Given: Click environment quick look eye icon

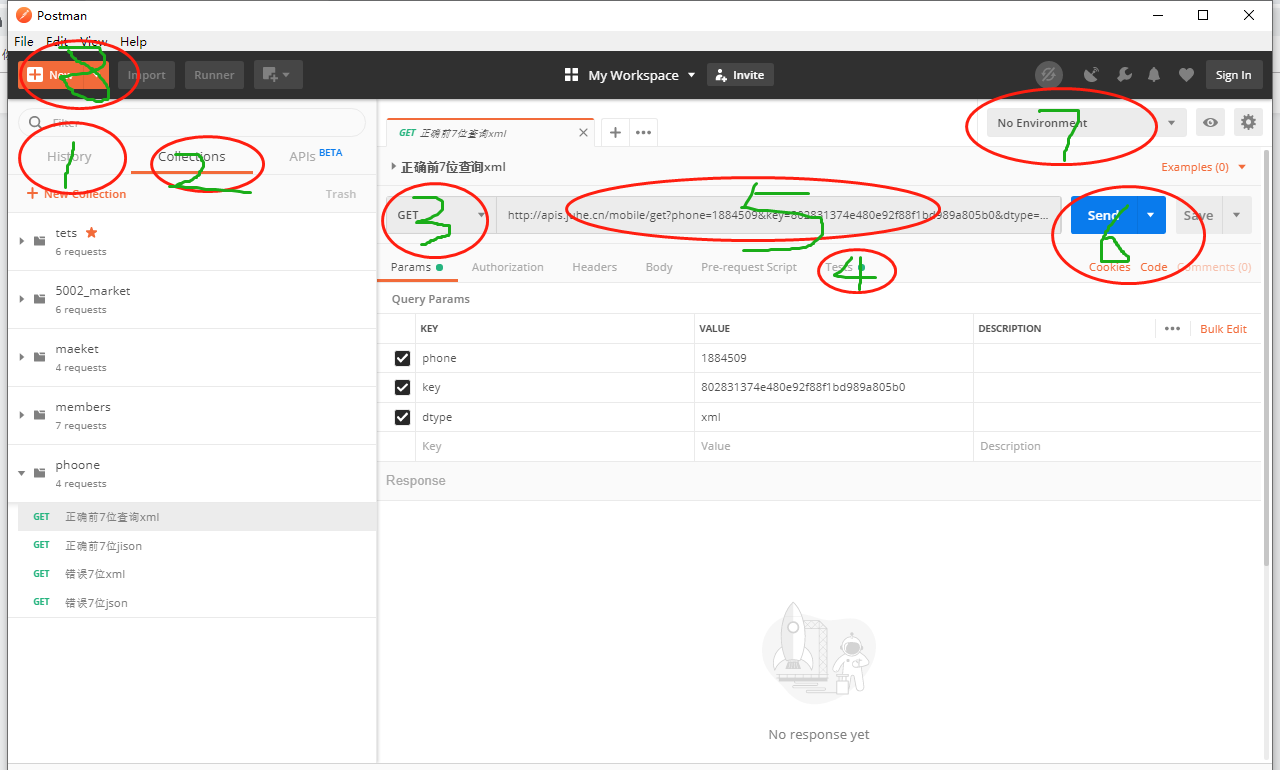Looking at the screenshot, I should (1211, 123).
